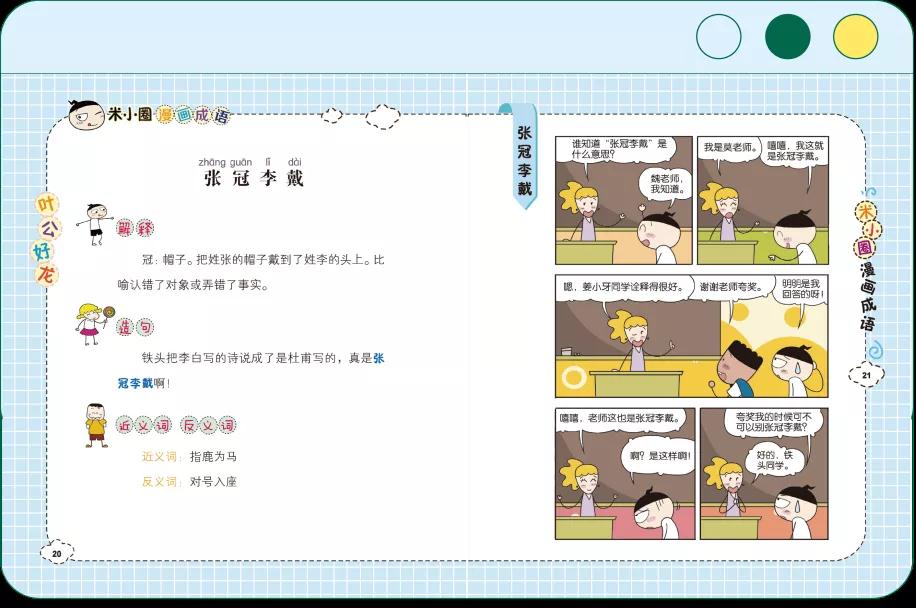
Task: Click page number 20 cloud badge
Action: pos(56,552)
